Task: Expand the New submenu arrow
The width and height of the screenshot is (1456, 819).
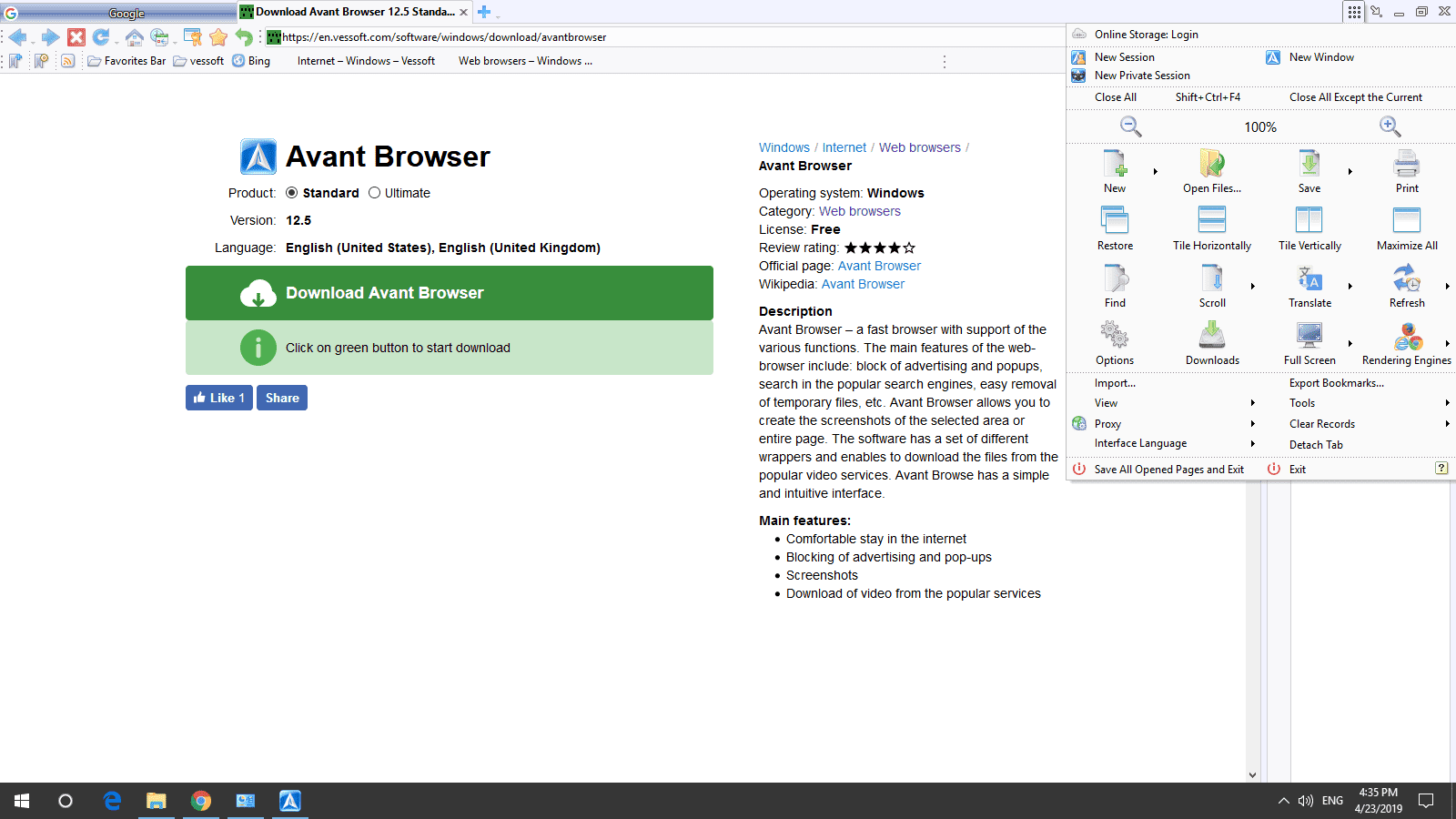Action: [x=1156, y=171]
